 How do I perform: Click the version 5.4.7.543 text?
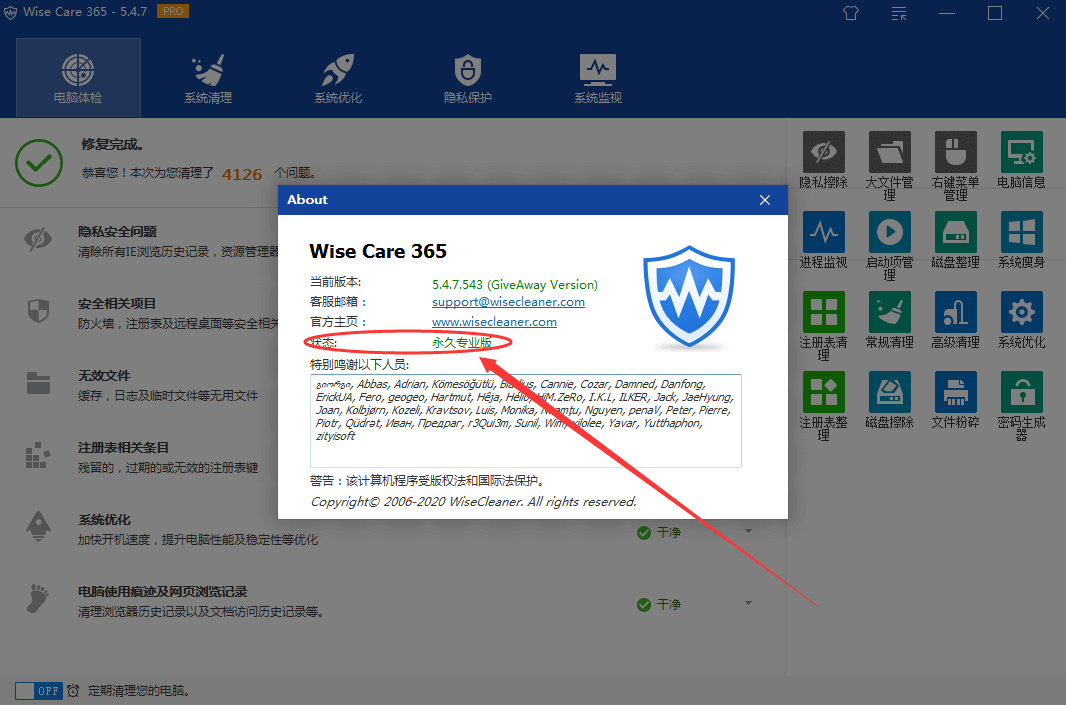(515, 285)
